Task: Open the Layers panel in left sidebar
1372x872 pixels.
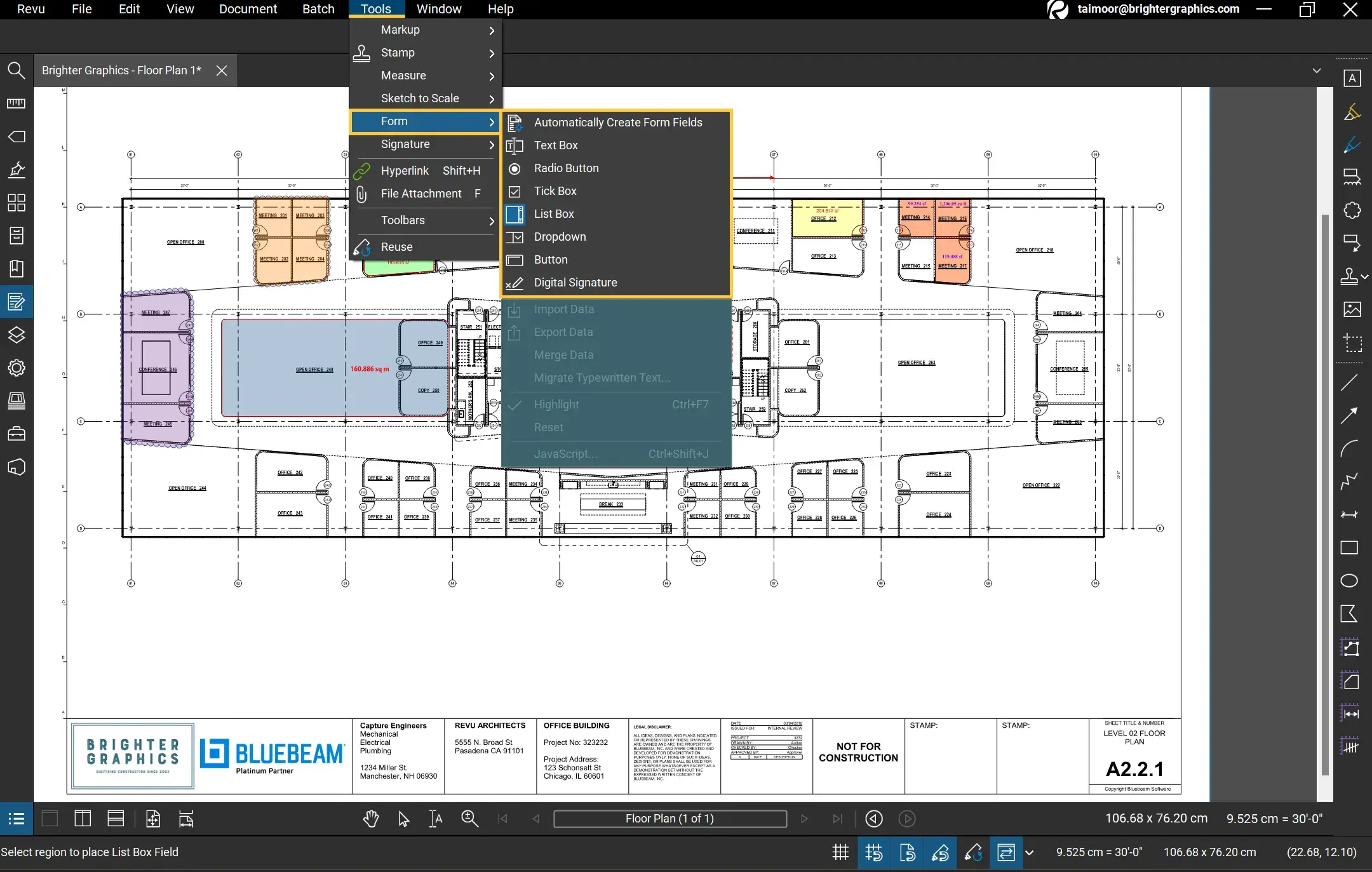Action: pos(17,335)
